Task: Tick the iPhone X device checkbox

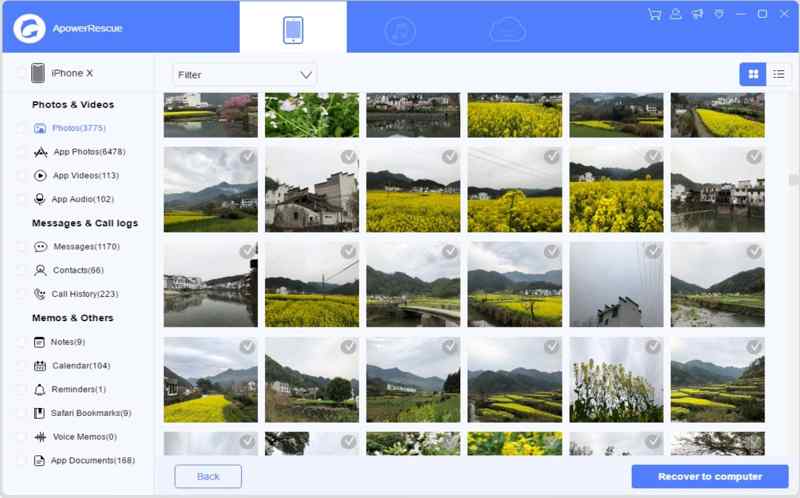Action: 21,73
